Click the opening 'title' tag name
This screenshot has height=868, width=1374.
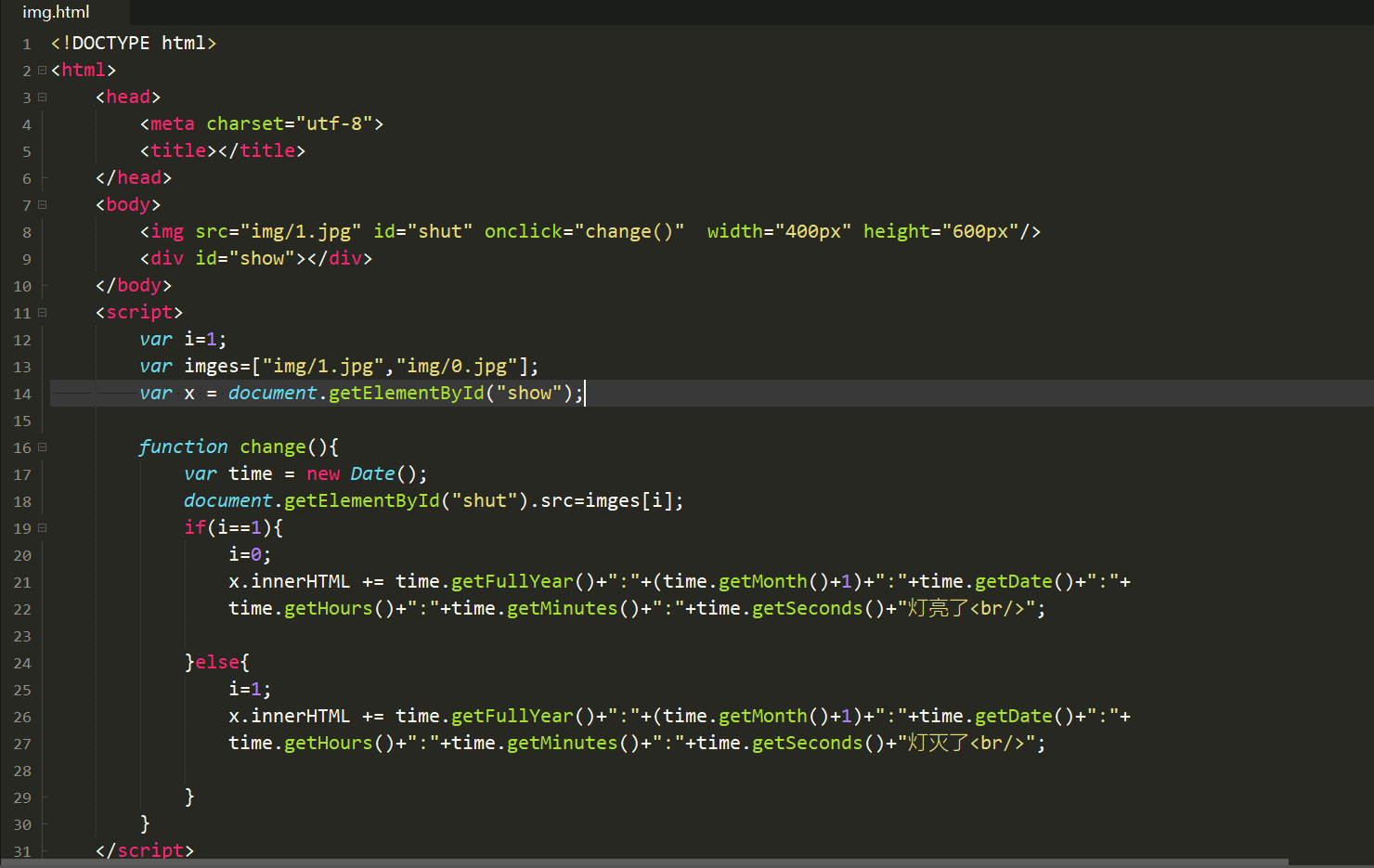point(178,150)
